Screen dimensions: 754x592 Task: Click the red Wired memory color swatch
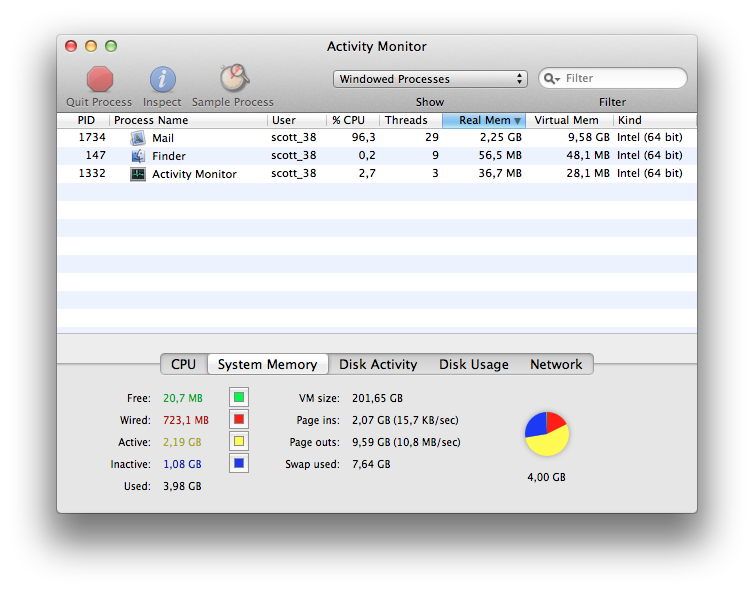pos(239,419)
